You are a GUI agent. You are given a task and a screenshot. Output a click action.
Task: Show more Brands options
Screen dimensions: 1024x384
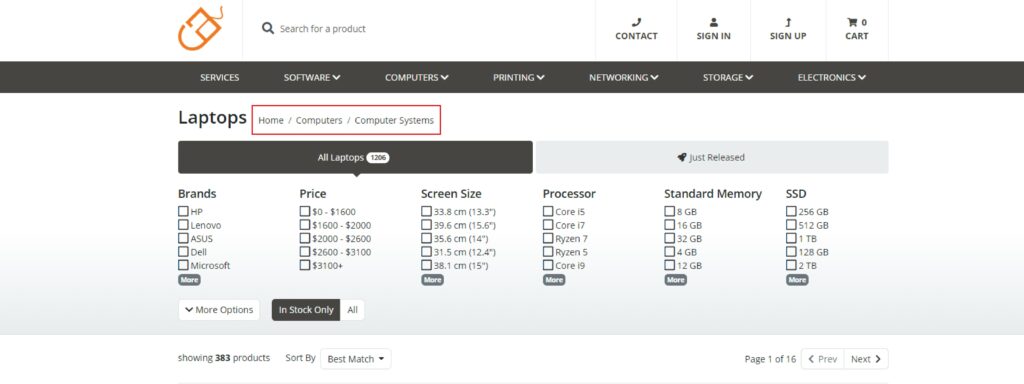189,280
